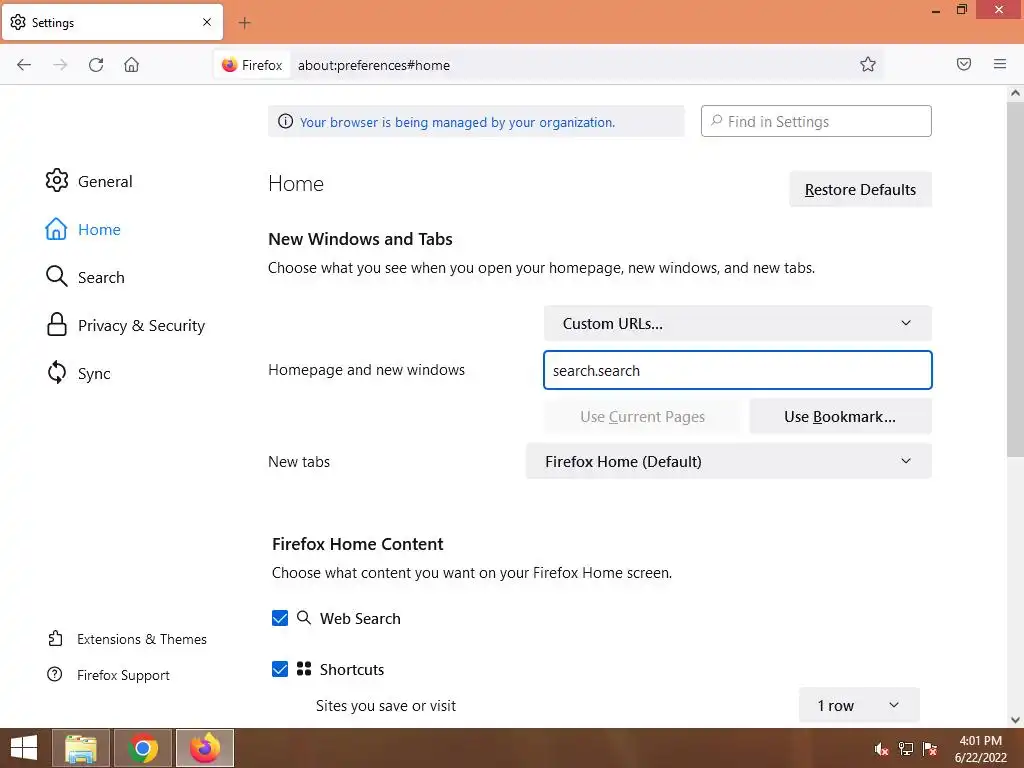Open the network tray icon
Image resolution: width=1024 pixels, height=768 pixels.
click(906, 749)
